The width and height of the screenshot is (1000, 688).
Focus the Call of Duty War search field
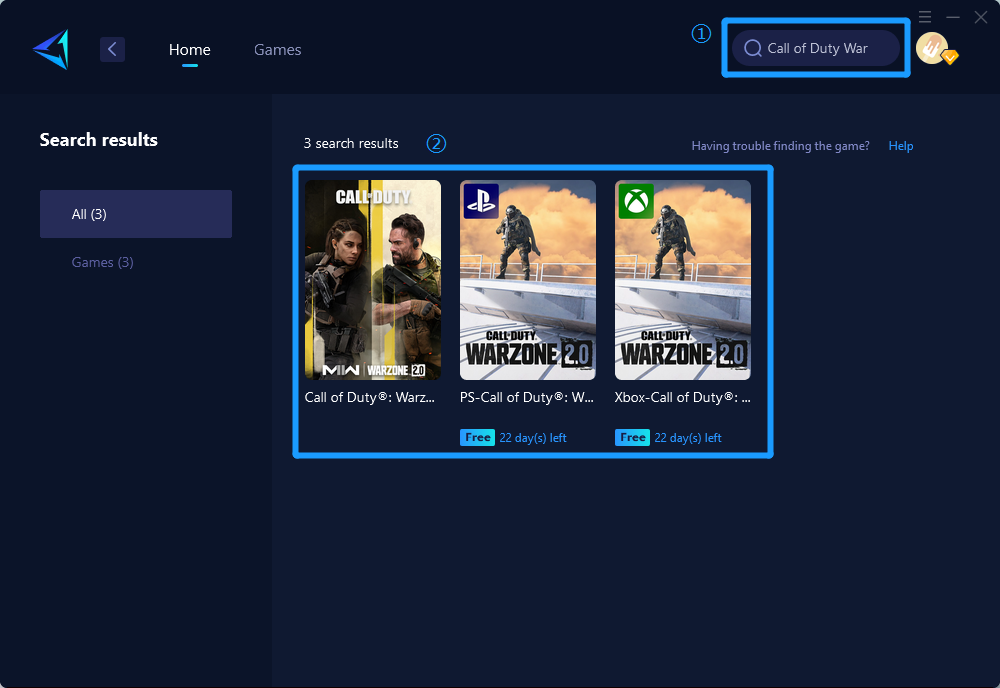[x=816, y=48]
